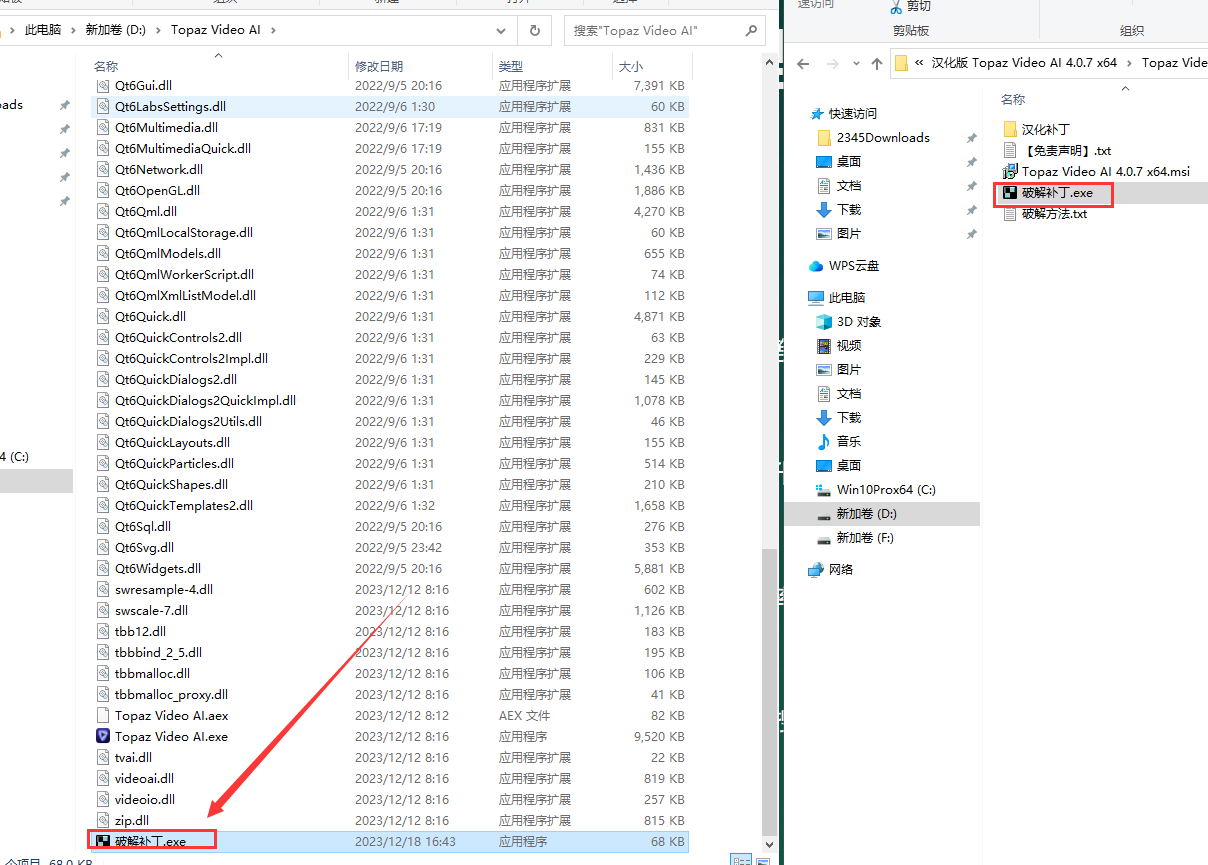This screenshot has width=1208, height=865.
Task: Select the tbbmalloc_proxy.dll file
Action: coord(171,694)
